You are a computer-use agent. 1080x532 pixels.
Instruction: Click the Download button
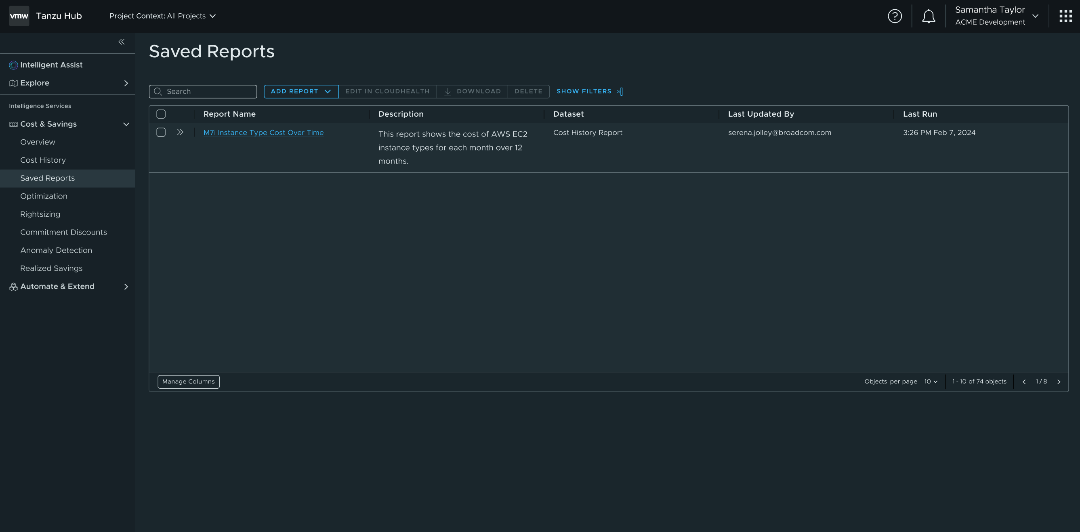472,92
